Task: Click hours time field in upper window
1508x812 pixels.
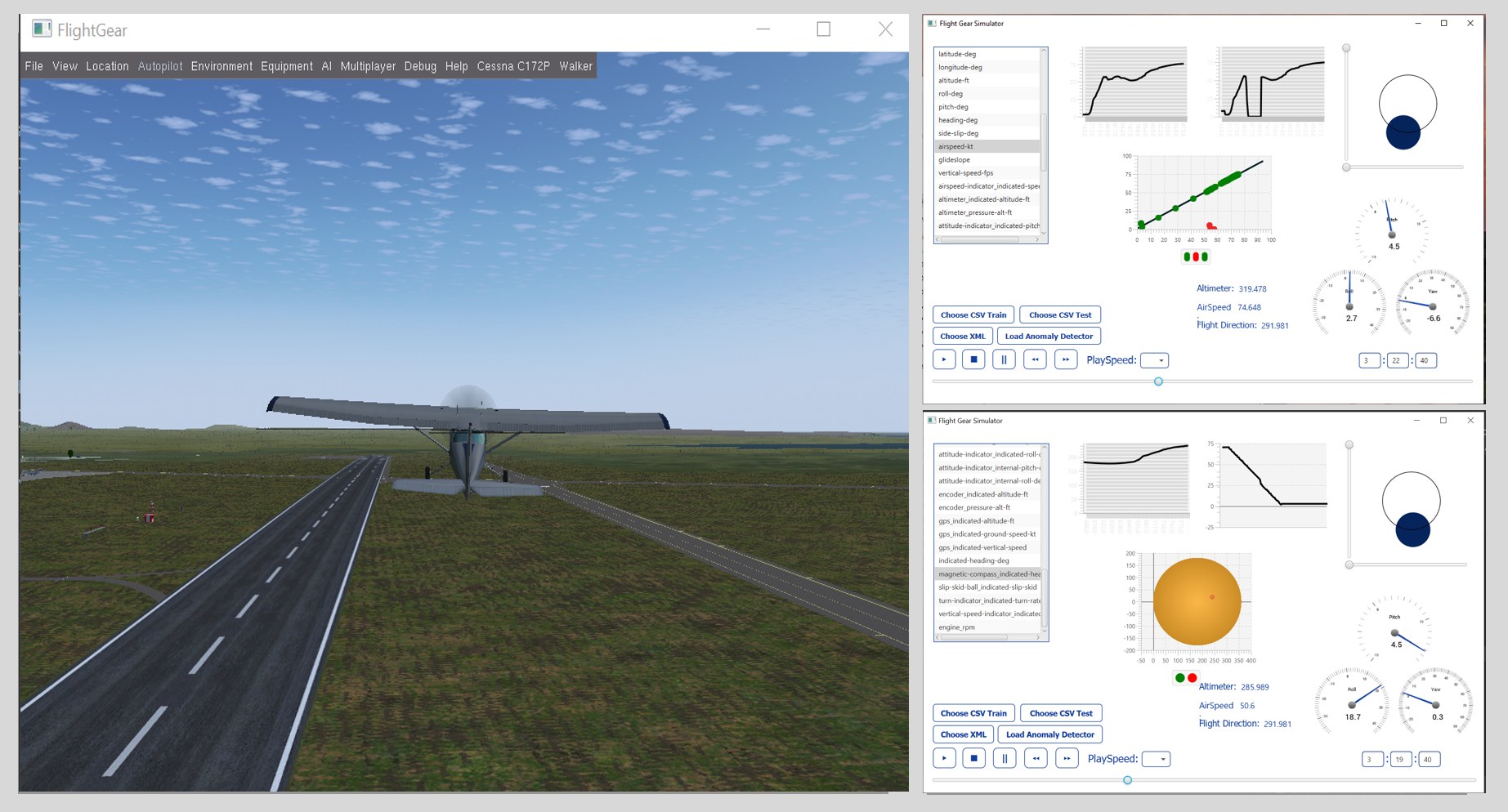Action: (1369, 360)
